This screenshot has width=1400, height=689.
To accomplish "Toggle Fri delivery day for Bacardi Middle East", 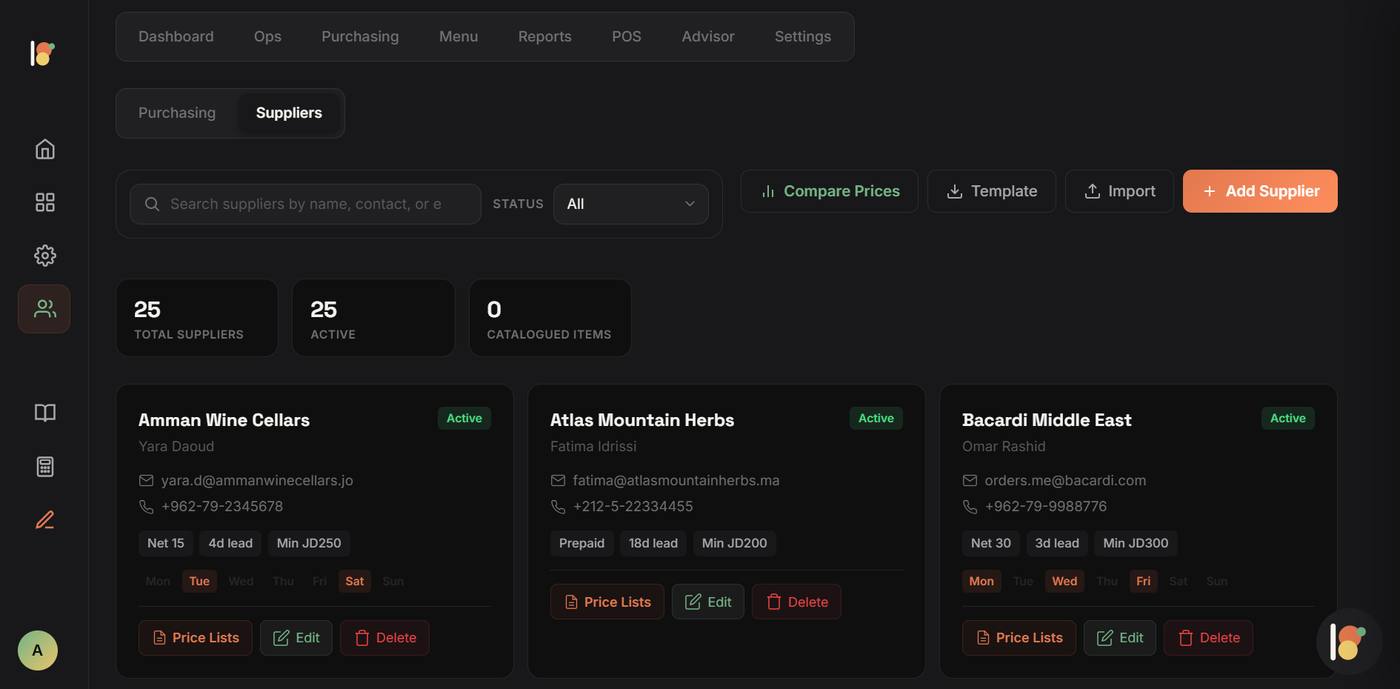I will [1143, 581].
